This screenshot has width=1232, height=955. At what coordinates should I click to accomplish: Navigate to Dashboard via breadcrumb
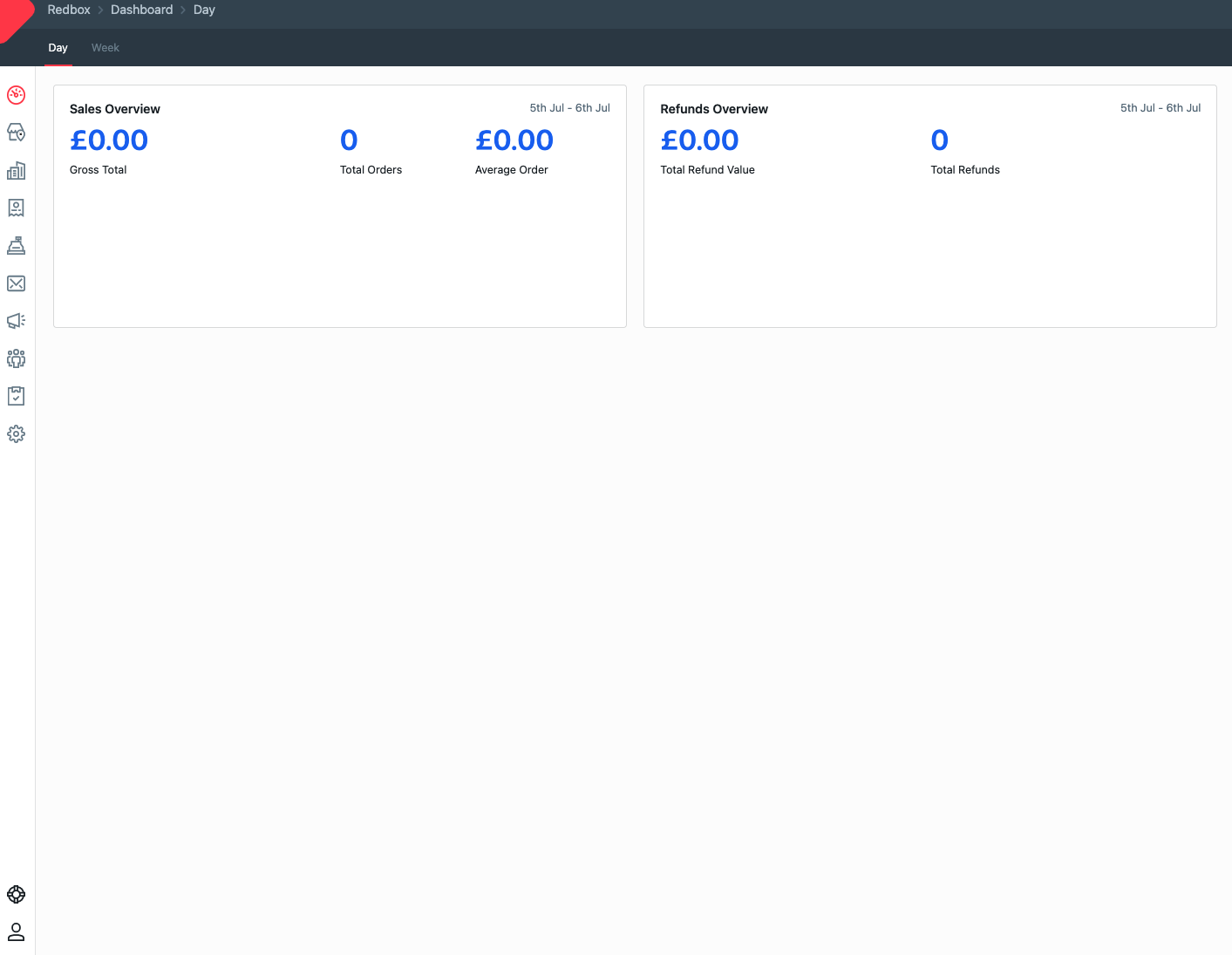point(142,10)
